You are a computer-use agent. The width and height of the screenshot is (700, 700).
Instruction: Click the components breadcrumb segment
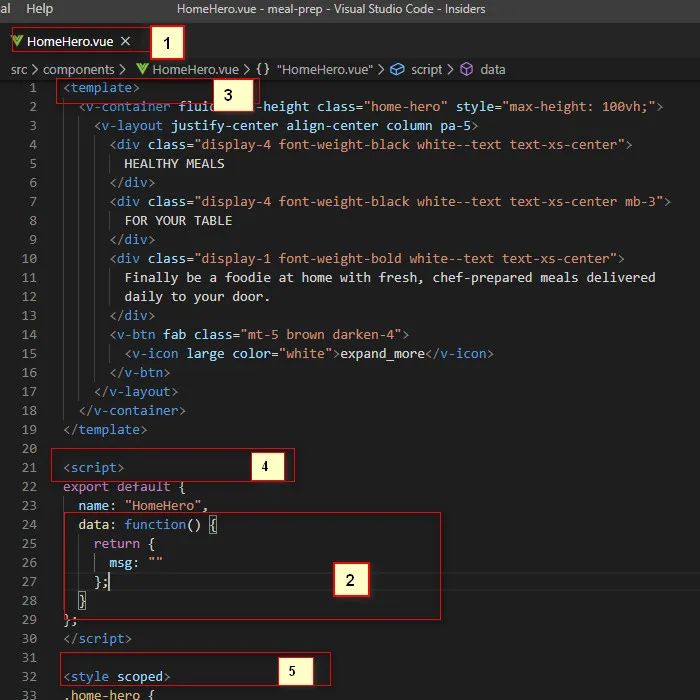point(79,70)
